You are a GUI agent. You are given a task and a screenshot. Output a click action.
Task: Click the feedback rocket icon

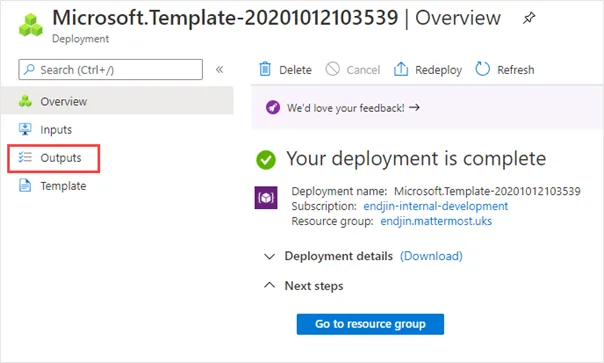tap(273, 108)
